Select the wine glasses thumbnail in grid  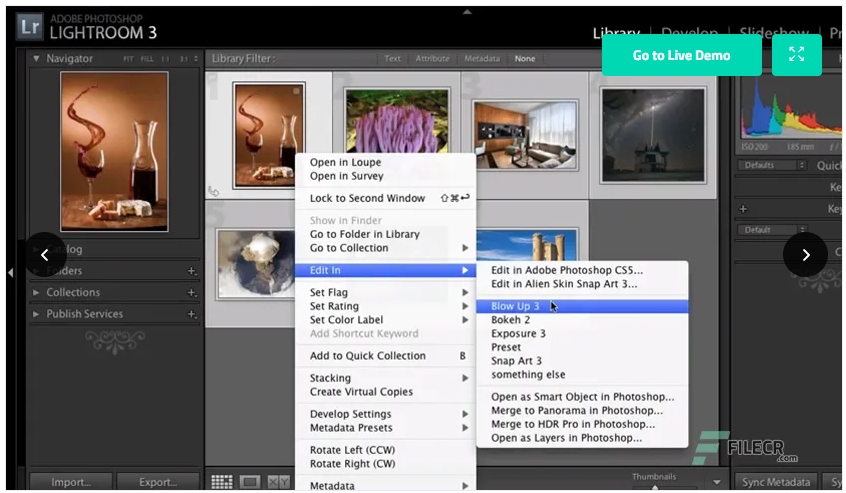coord(268,135)
